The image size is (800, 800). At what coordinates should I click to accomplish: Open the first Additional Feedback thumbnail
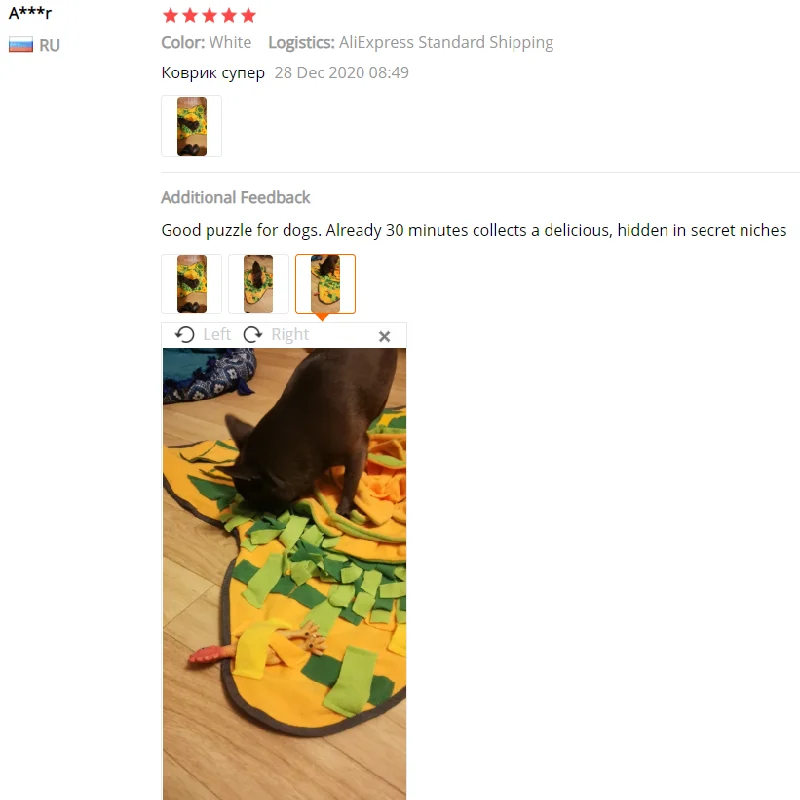click(x=191, y=284)
